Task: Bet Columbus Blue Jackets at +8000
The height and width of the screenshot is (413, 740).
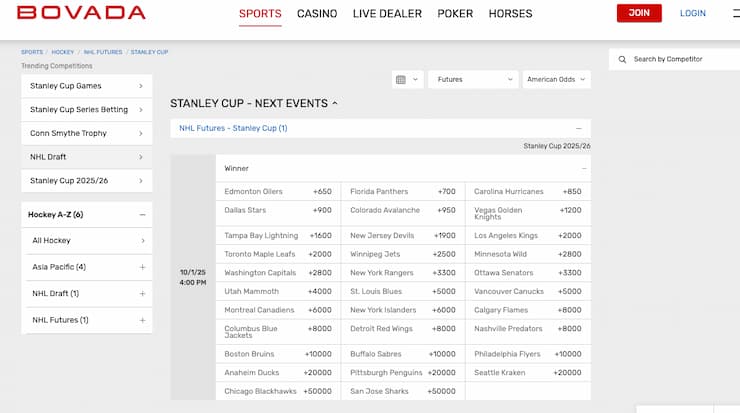Action: 278,332
